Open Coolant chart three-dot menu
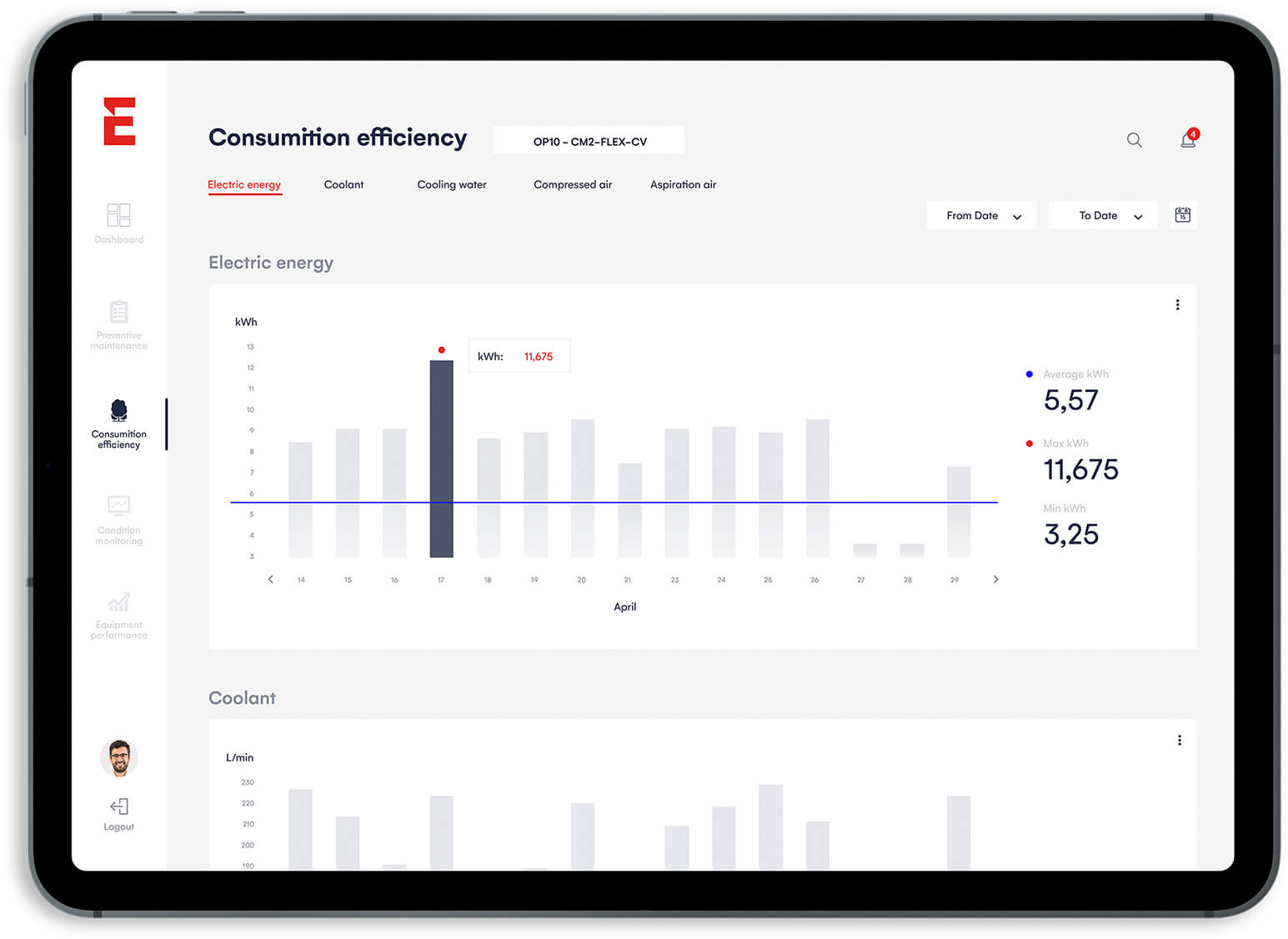 [x=1179, y=741]
